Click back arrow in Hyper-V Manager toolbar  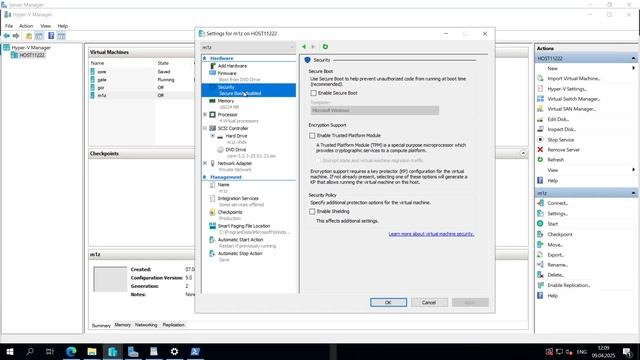(7, 36)
